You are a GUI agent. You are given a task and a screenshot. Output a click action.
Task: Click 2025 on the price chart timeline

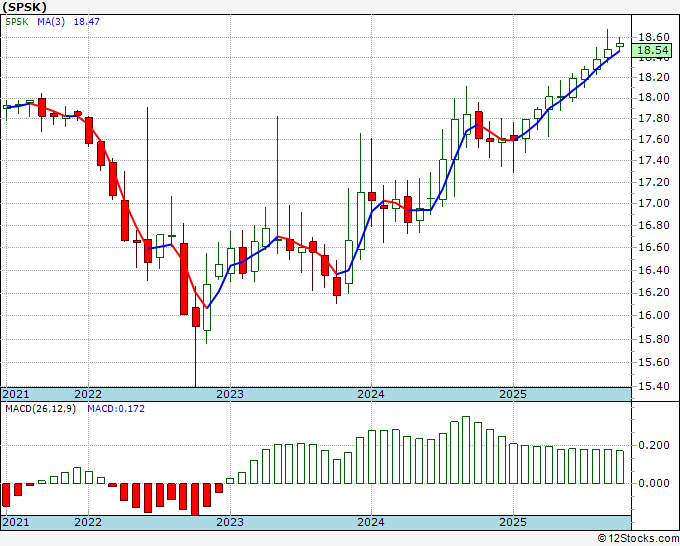(x=513, y=394)
